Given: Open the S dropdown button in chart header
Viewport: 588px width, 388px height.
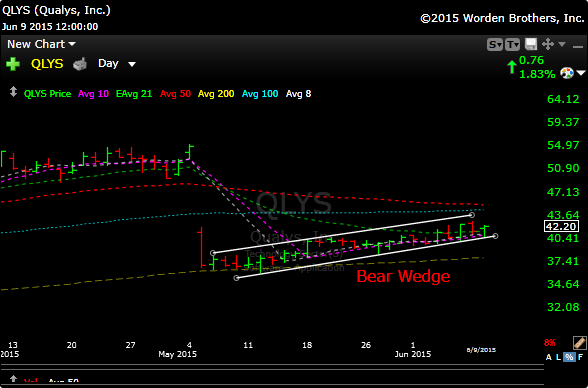Looking at the screenshot, I should point(495,45).
